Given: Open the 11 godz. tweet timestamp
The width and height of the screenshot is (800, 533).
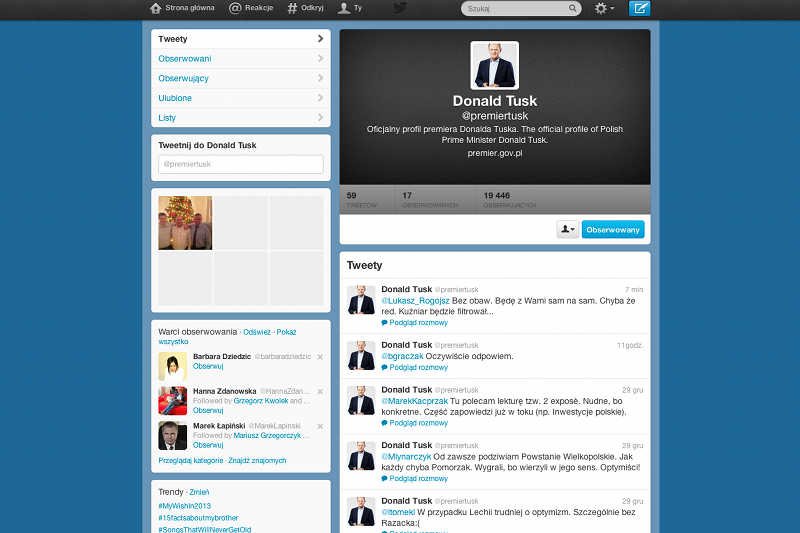Looking at the screenshot, I should point(630,345).
